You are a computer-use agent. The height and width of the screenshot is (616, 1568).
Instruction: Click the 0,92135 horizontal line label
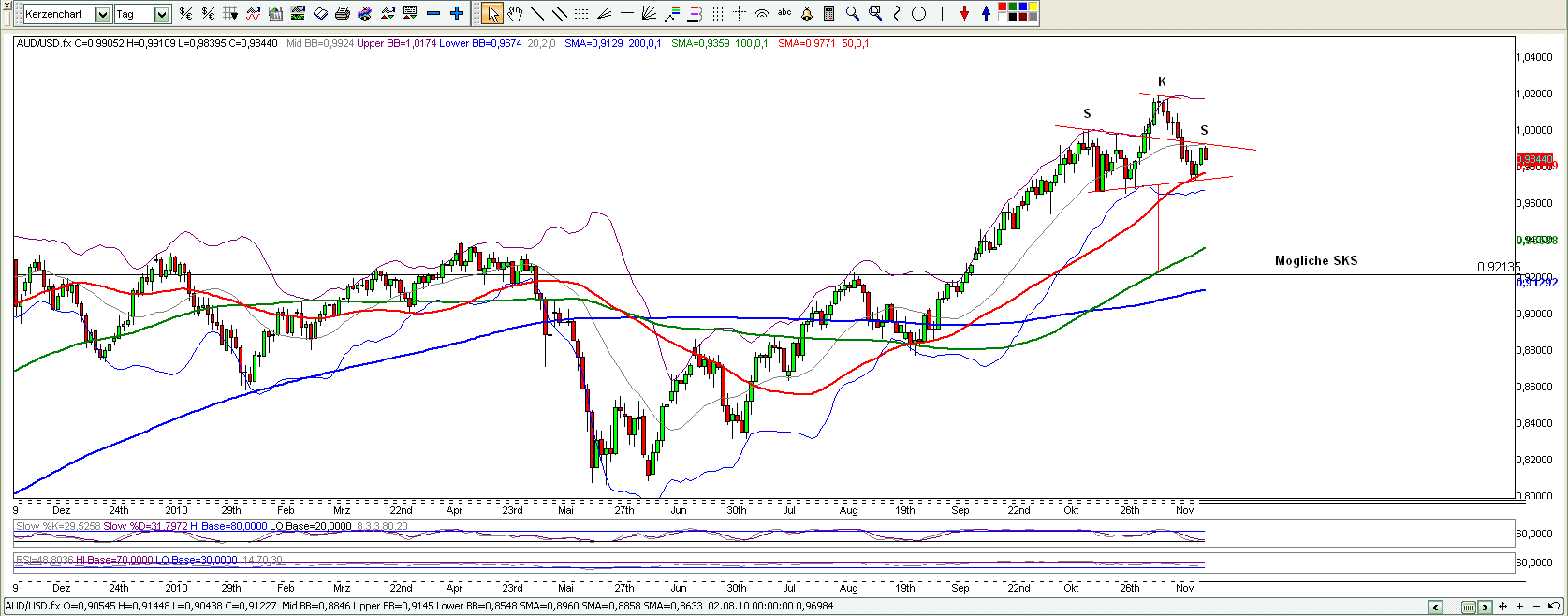coord(1498,267)
